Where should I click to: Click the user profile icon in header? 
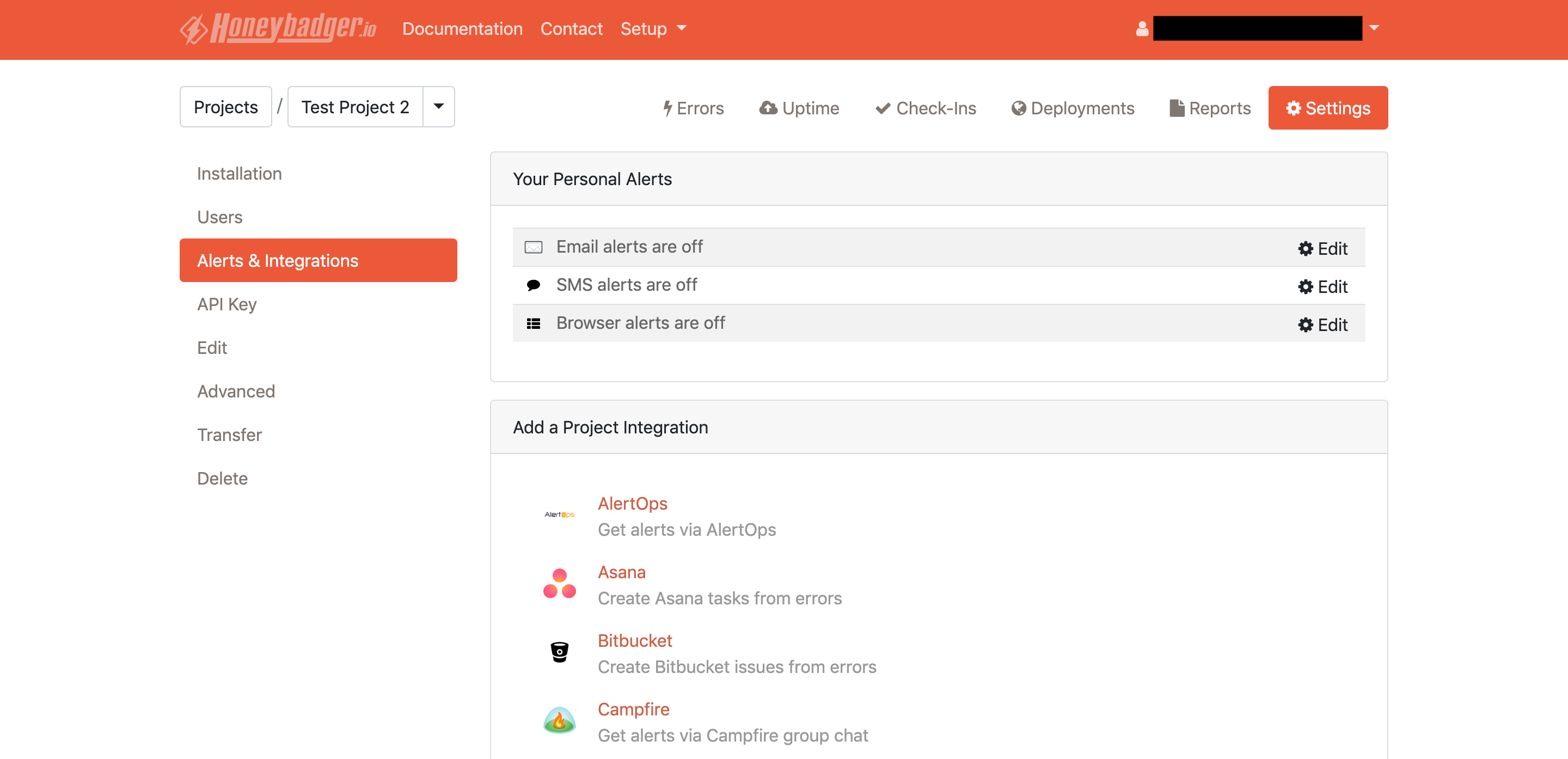click(1142, 29)
